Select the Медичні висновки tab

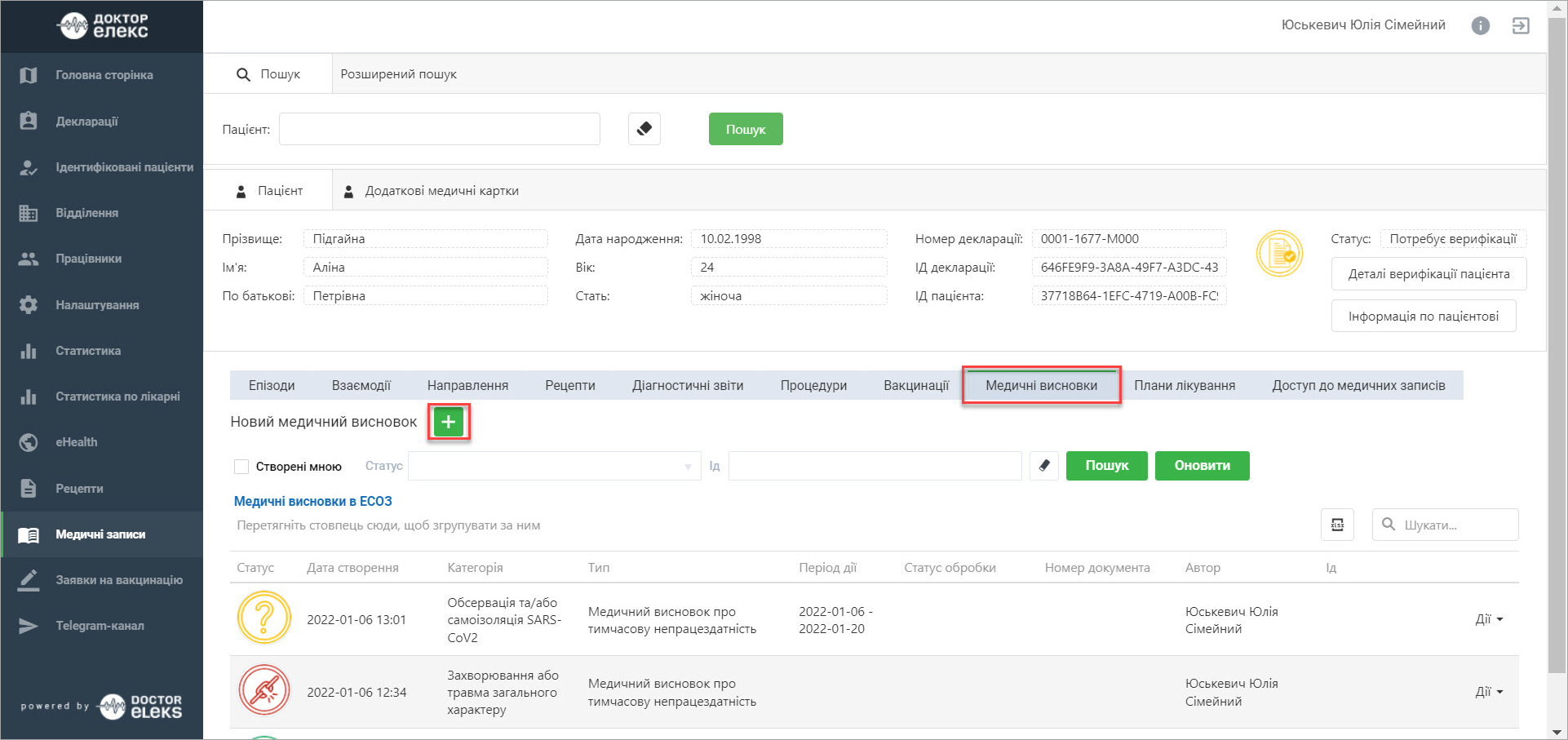(1042, 385)
